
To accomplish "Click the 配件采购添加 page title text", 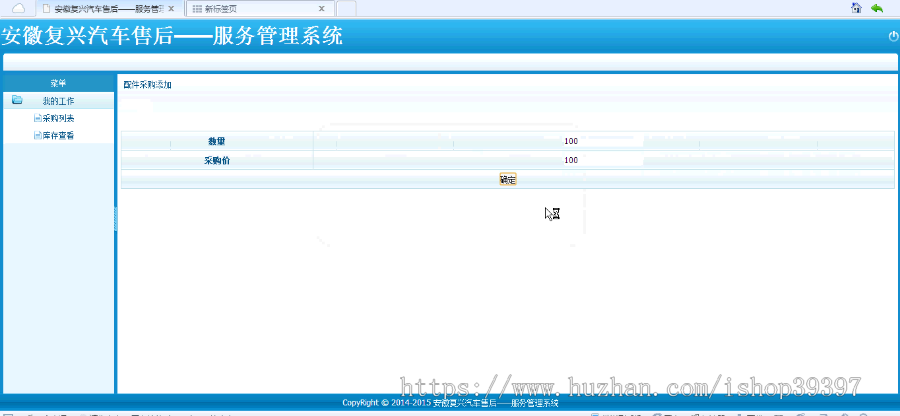I will coord(148,85).
